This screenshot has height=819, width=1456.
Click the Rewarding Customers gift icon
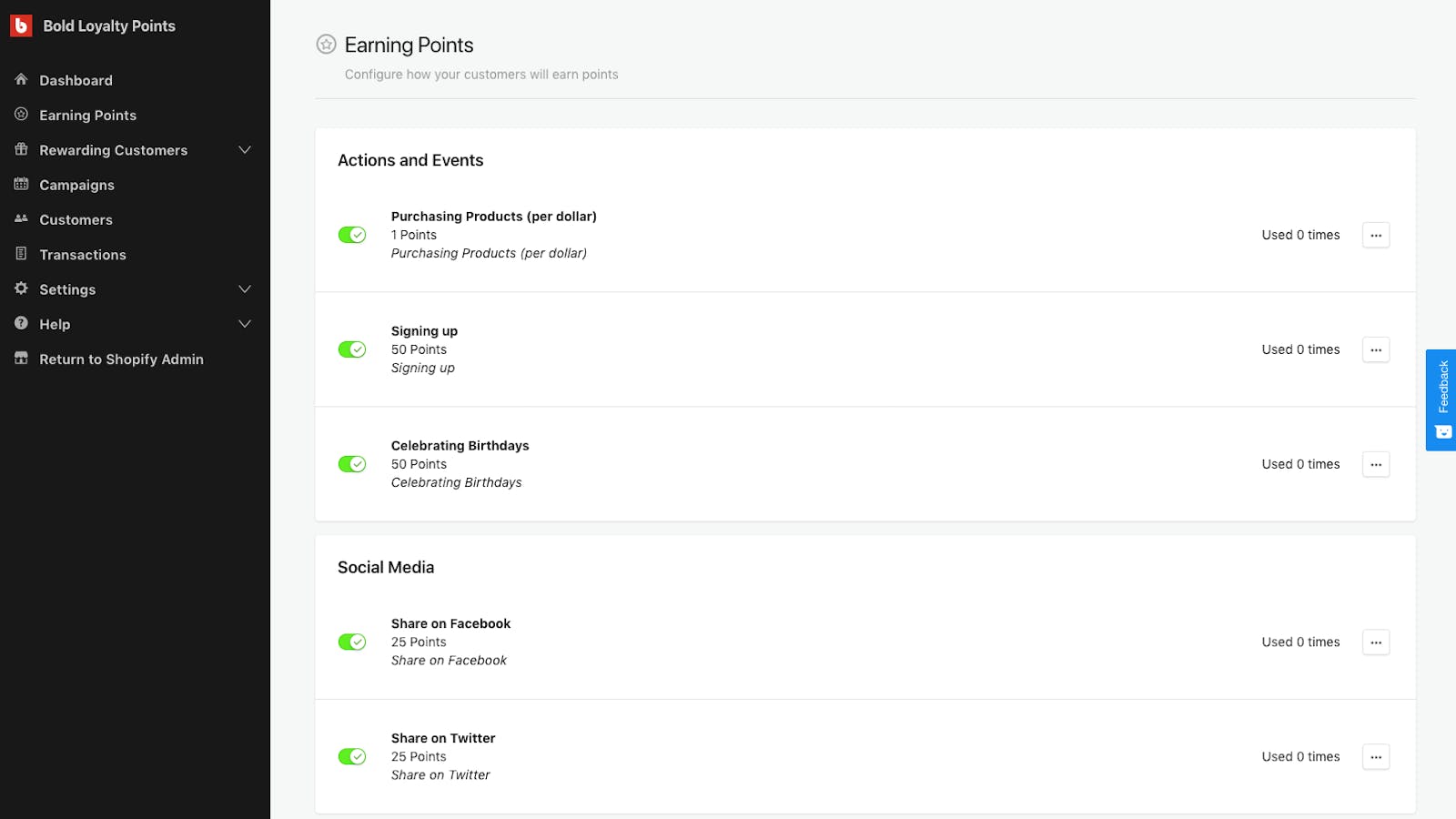coord(21,149)
